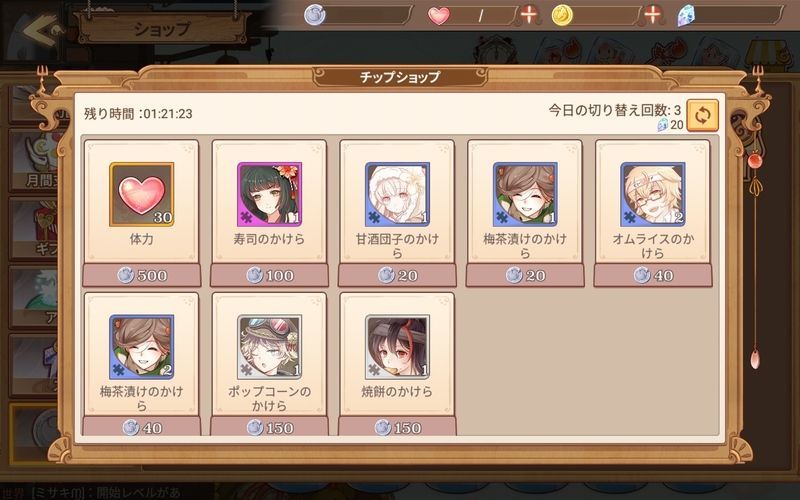Add stamina with the heart plus button

coord(529,15)
